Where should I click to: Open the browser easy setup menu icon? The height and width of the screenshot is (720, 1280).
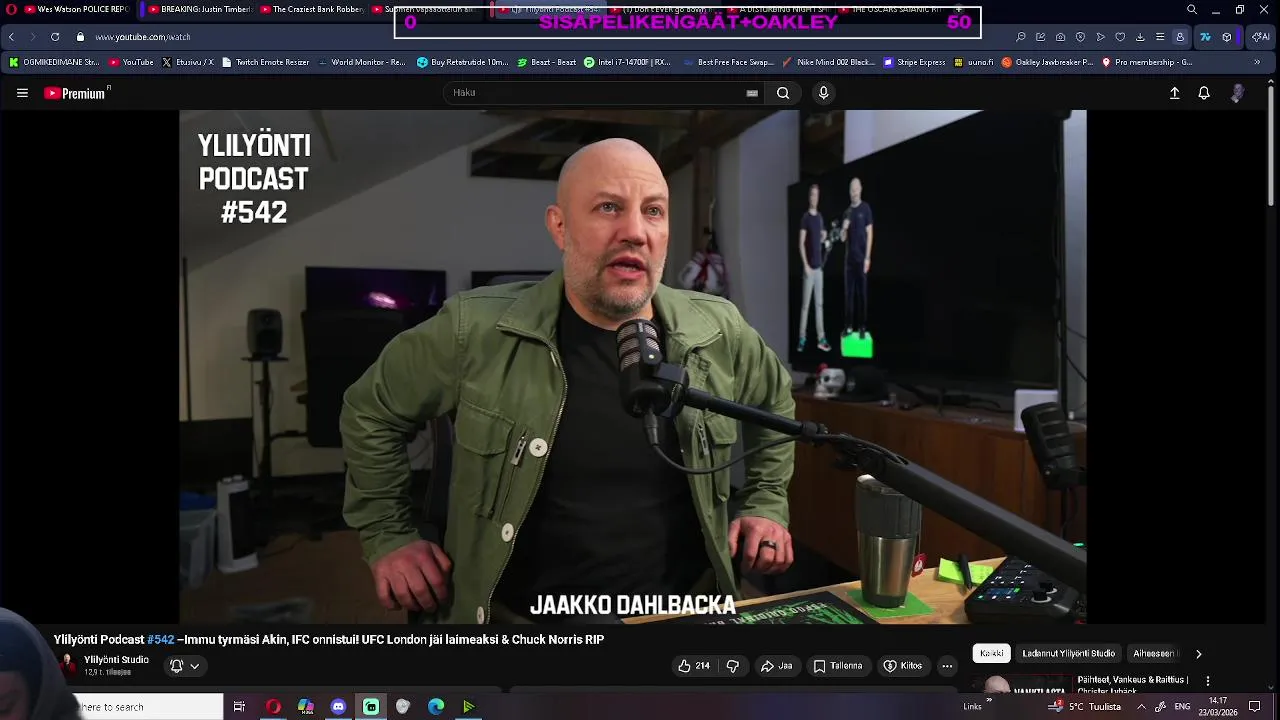(x=1160, y=37)
